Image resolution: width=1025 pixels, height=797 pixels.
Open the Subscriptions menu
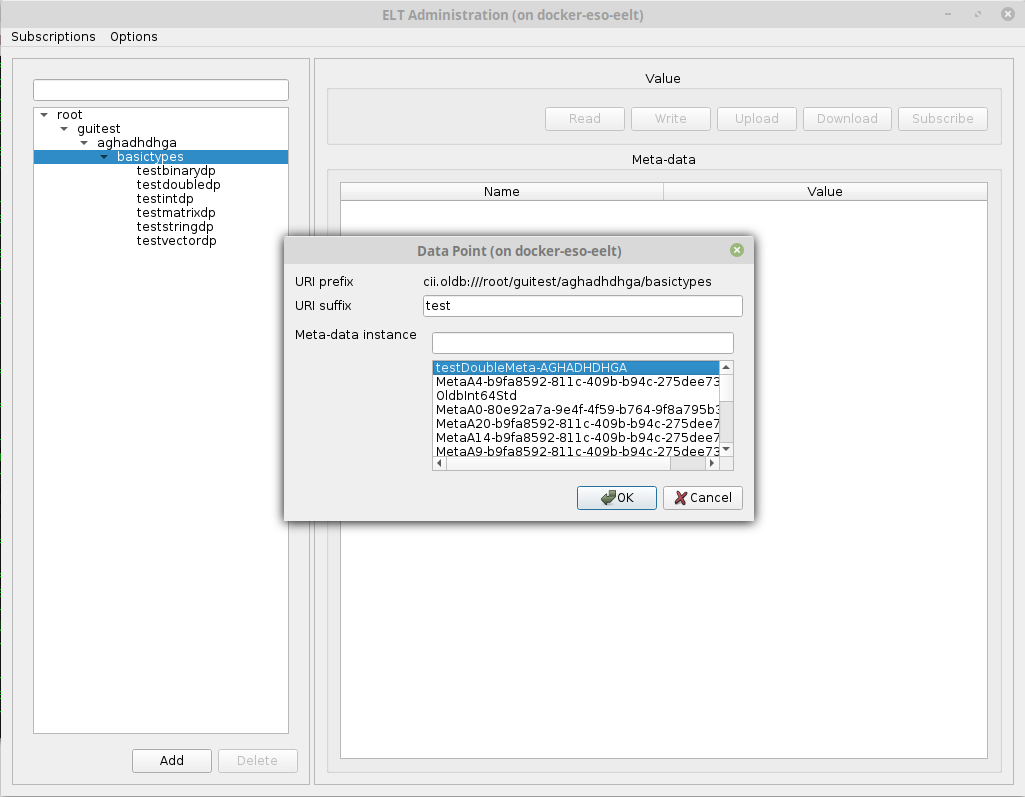tap(53, 37)
